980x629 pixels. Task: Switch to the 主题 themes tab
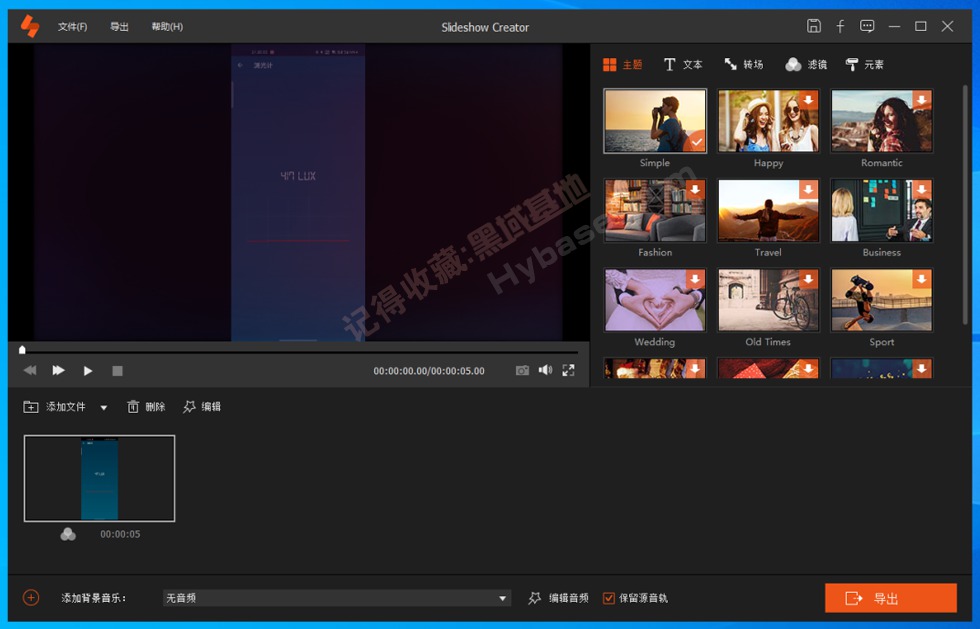pyautogui.click(x=622, y=64)
